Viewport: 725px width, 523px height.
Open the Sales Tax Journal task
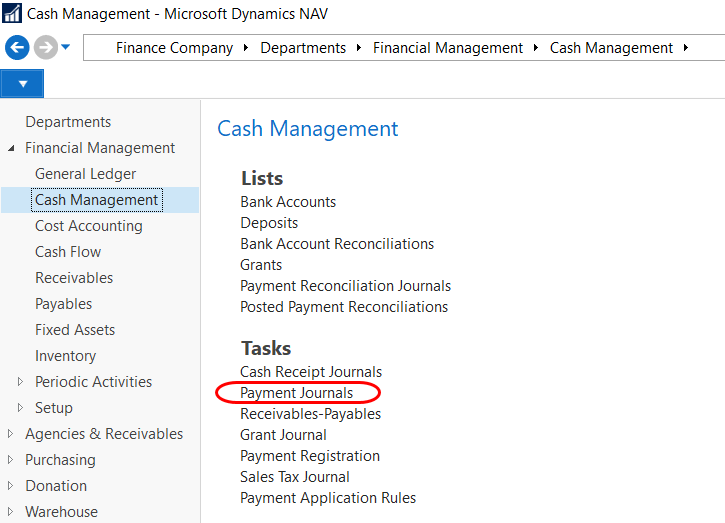point(295,477)
